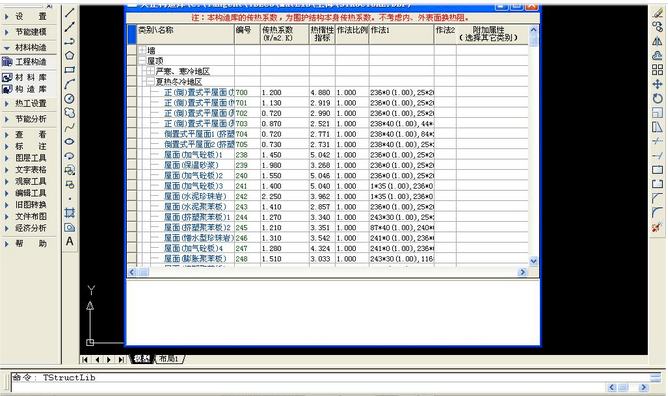Select the Construction Line tool
Image resolution: width=668 pixels, height=396 pixels.
70,27
